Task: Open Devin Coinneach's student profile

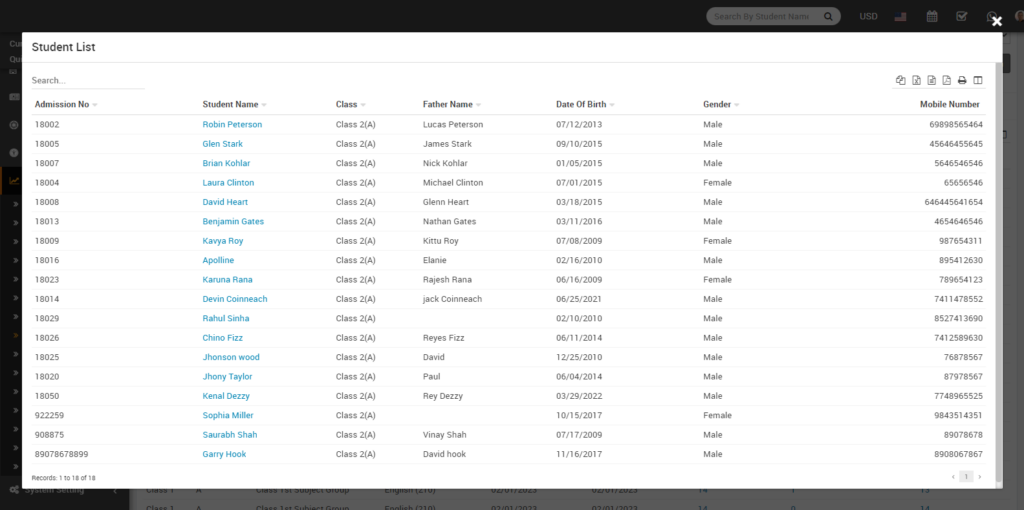Action: (x=235, y=299)
